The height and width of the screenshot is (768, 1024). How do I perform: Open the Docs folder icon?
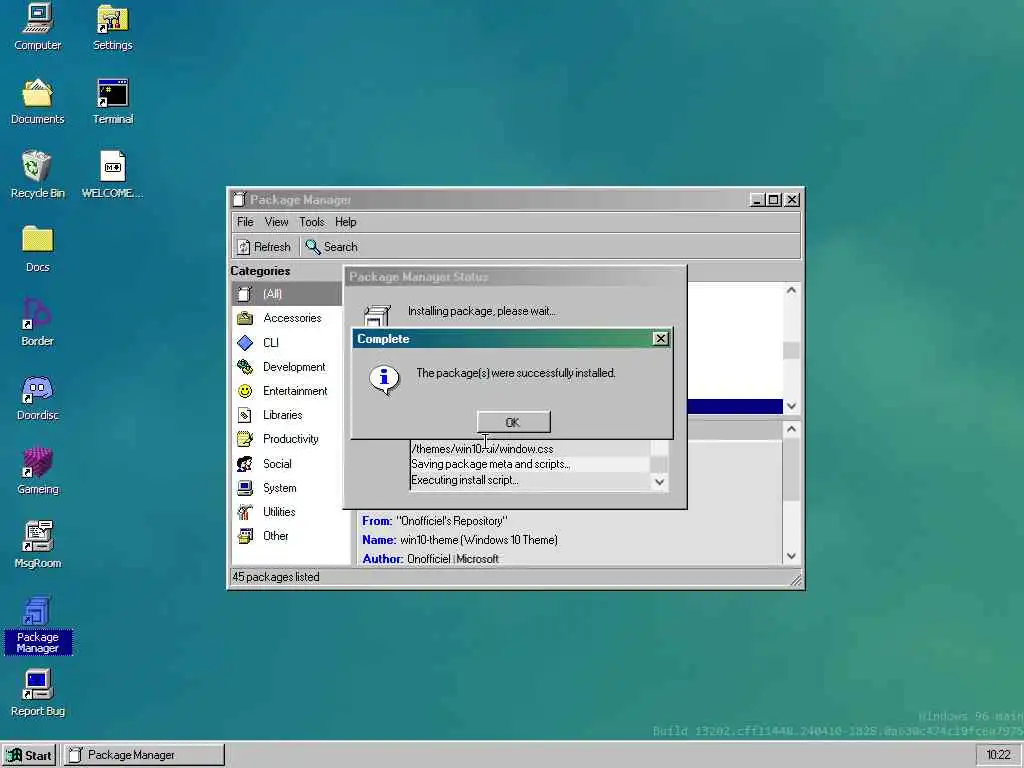37,249
